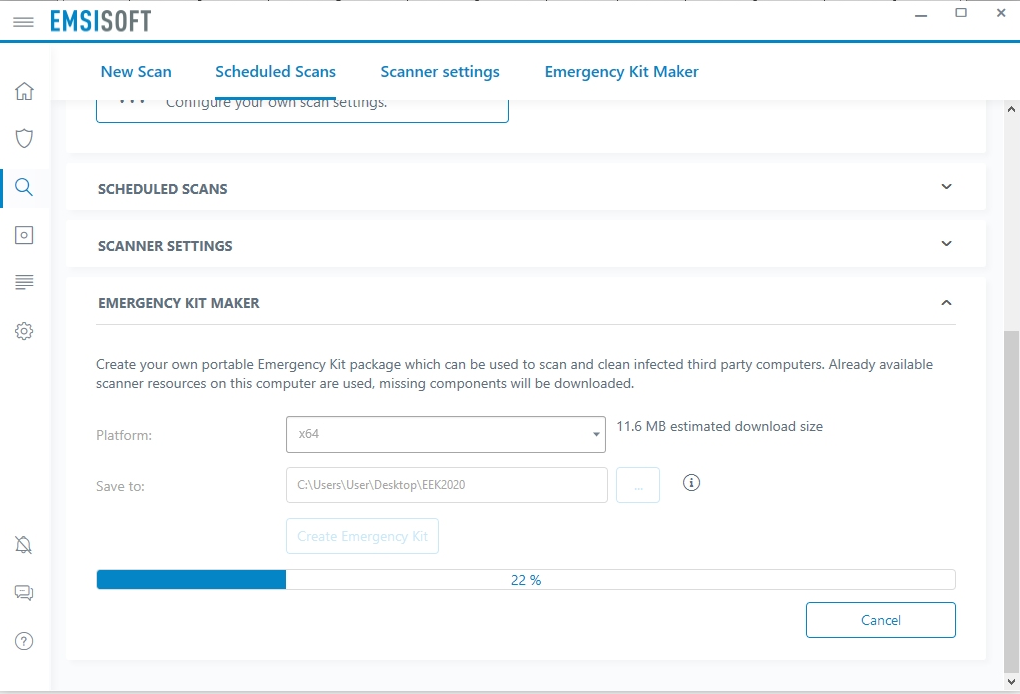
Task: Expand the Scanner Settings section
Action: coord(946,243)
